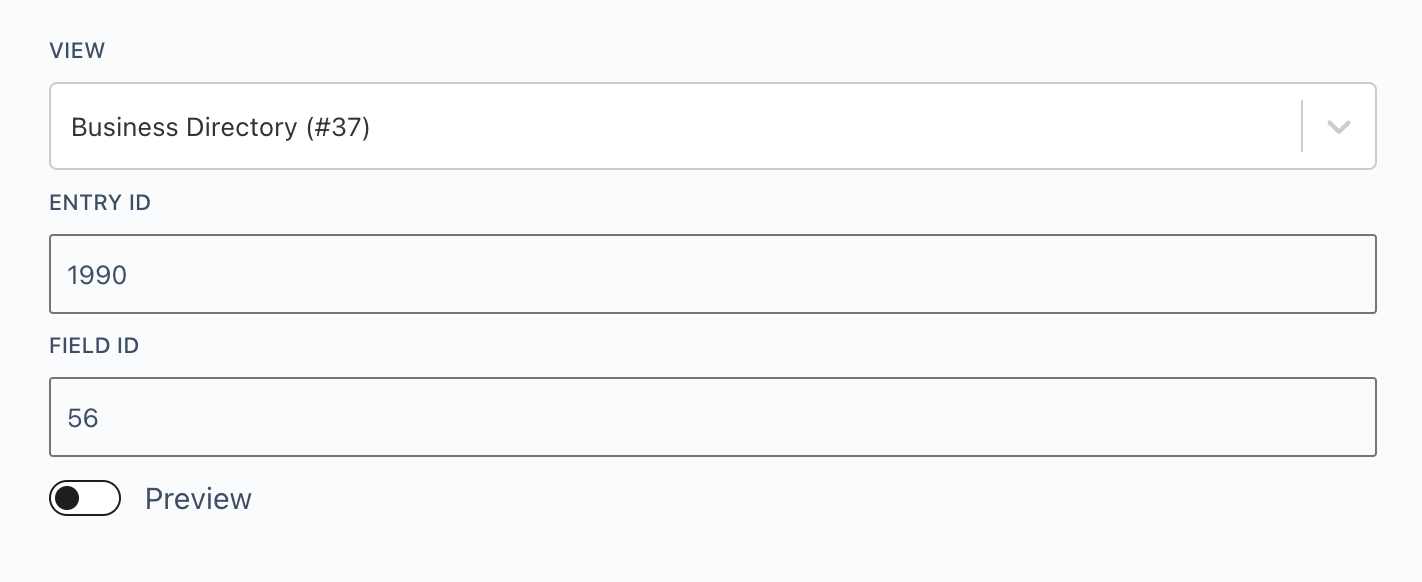Click the black knob of Preview toggle

point(67,498)
